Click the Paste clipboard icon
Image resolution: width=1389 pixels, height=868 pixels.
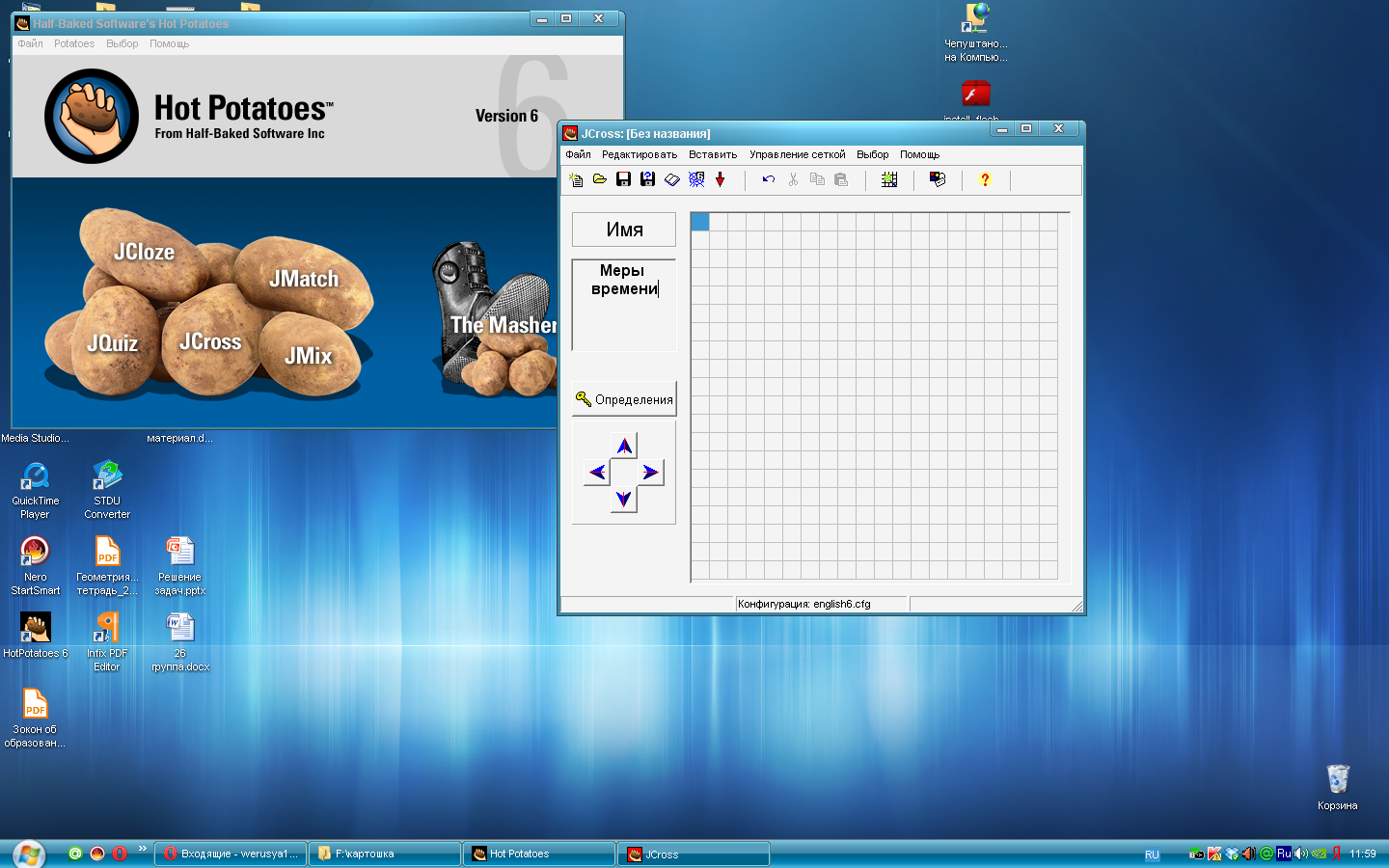pos(841,179)
